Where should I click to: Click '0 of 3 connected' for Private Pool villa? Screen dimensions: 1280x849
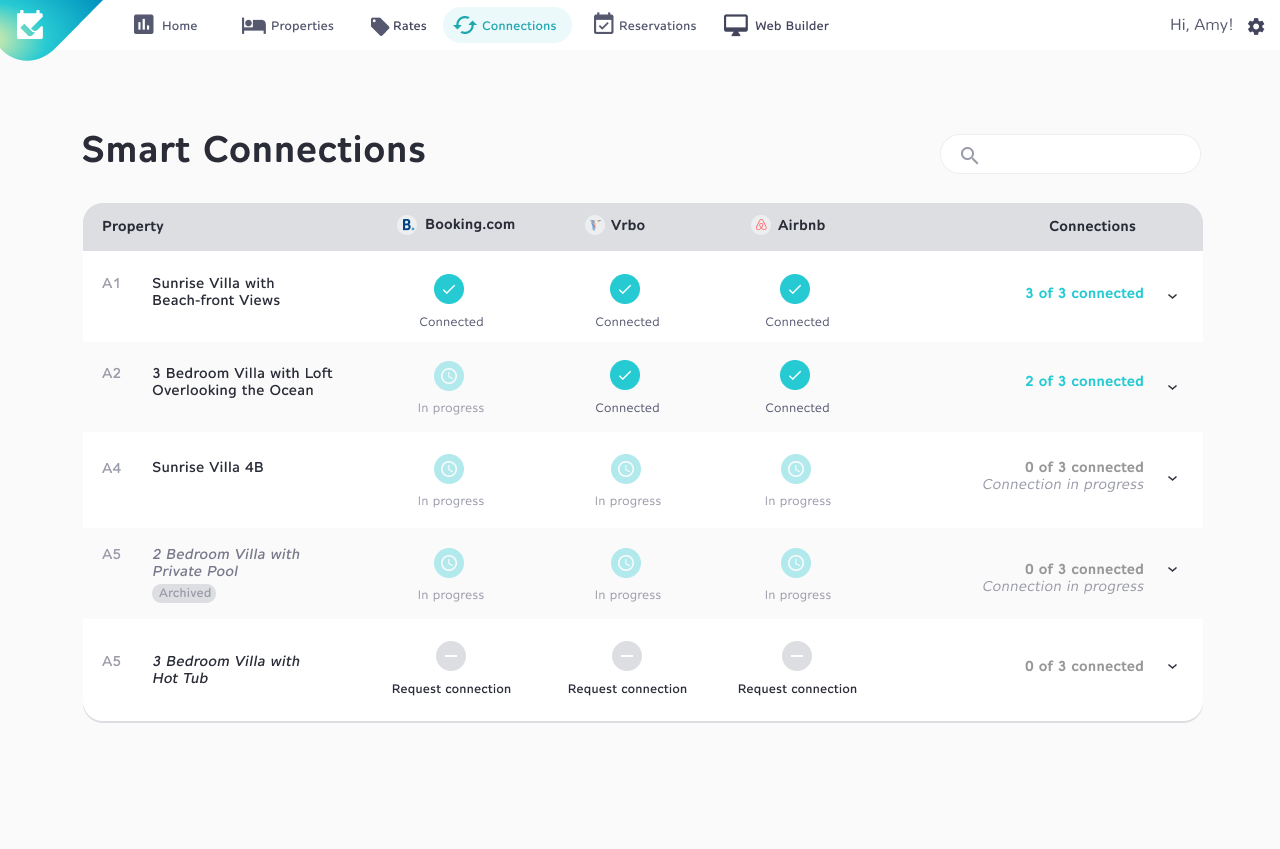click(1084, 569)
